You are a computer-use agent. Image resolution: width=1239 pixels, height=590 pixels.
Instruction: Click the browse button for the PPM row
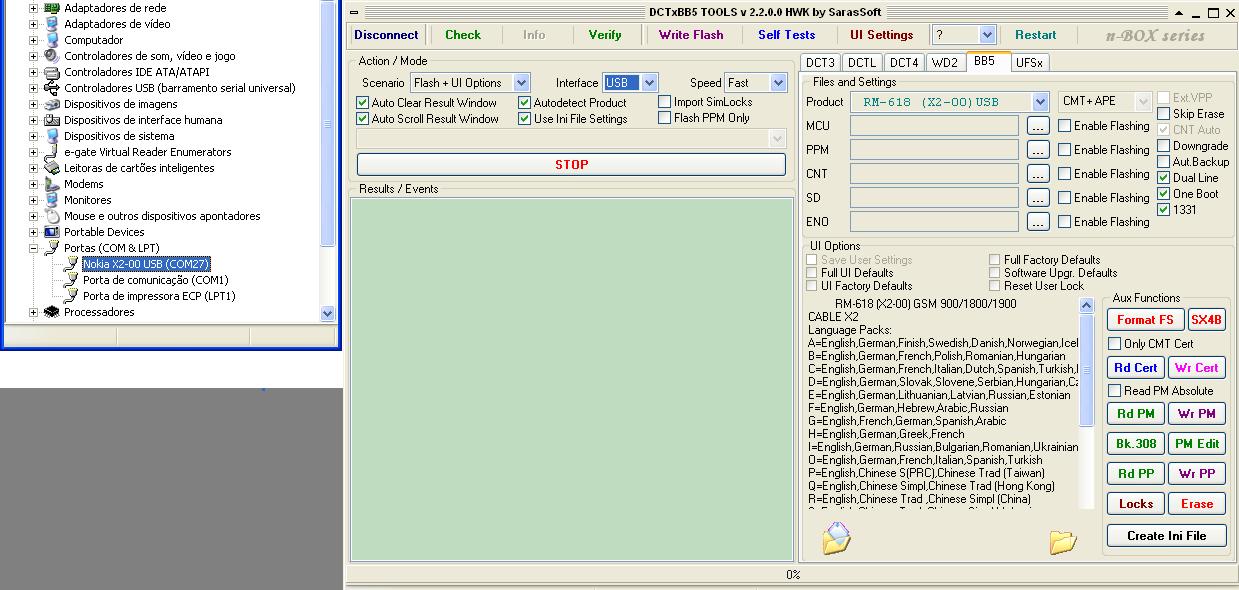pos(1038,150)
